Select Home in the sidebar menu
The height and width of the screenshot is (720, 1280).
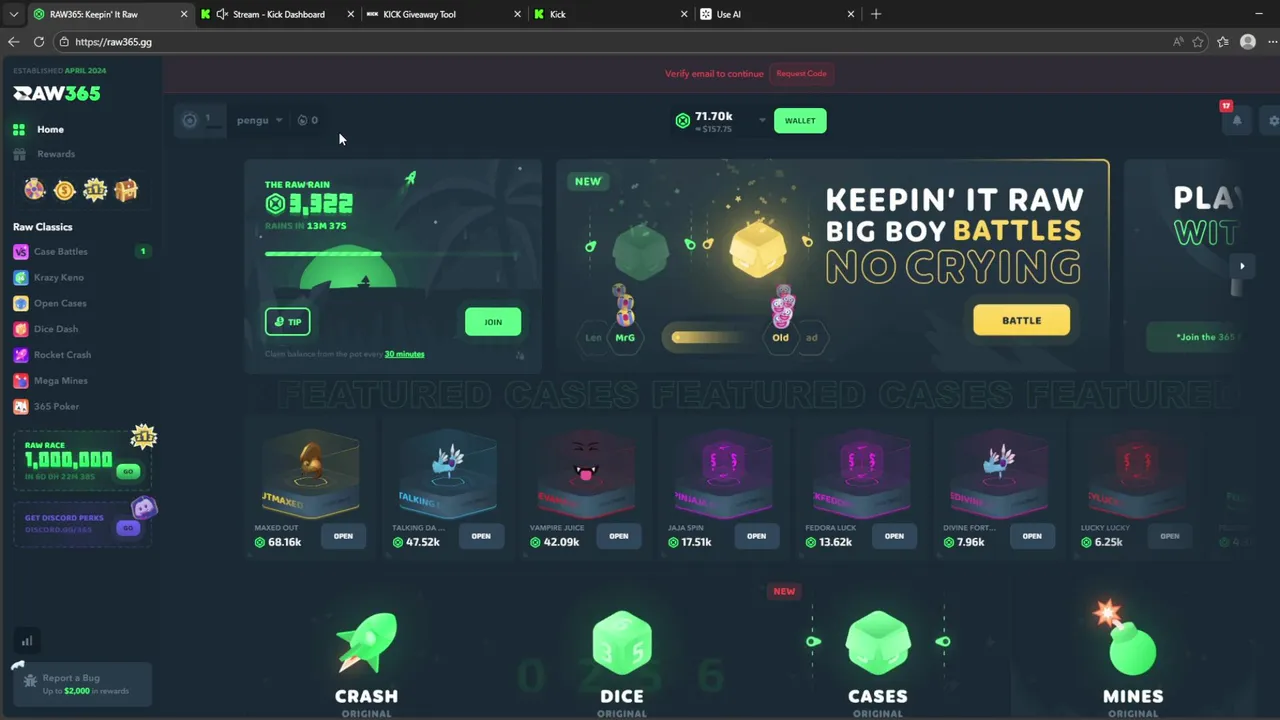(50, 129)
